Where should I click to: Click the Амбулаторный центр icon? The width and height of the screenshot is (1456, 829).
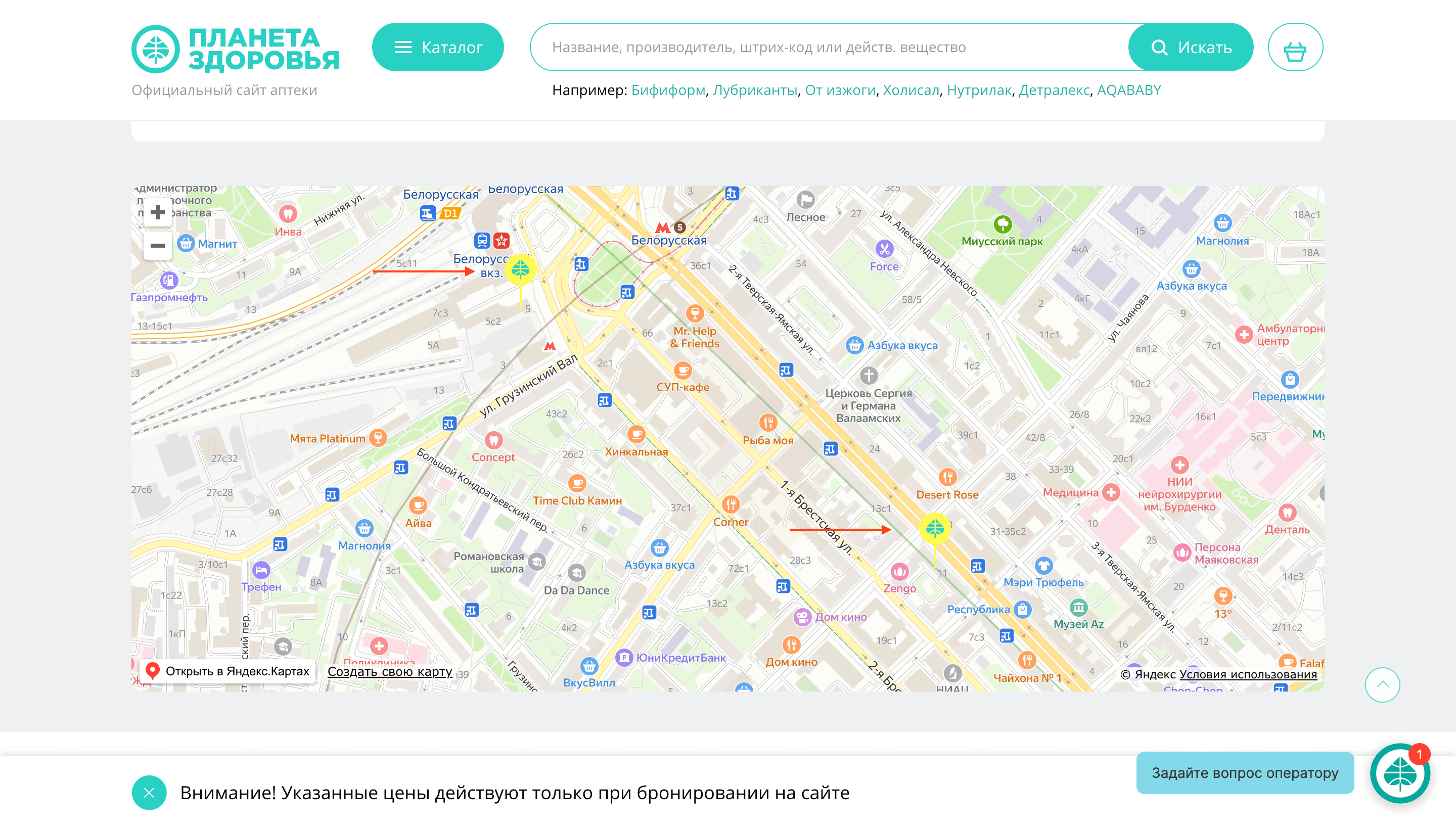click(1244, 334)
